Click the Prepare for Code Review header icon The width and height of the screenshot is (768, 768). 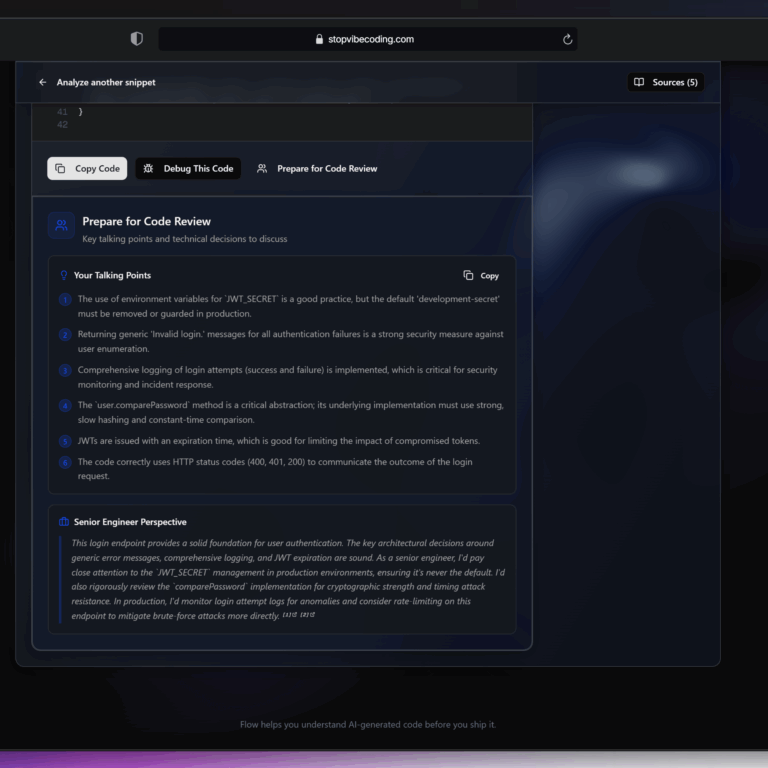coord(61,225)
